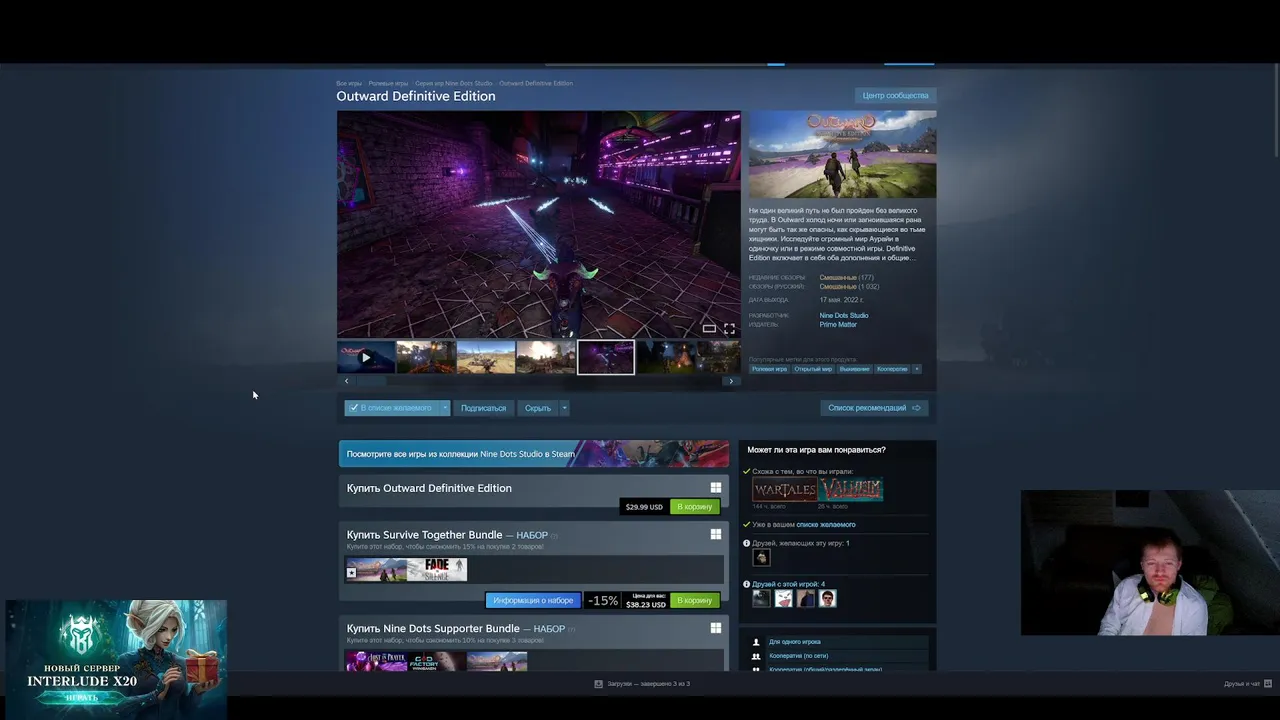This screenshot has width=1280, height=720.
Task: Click the carousel right arrow
Action: tap(731, 381)
